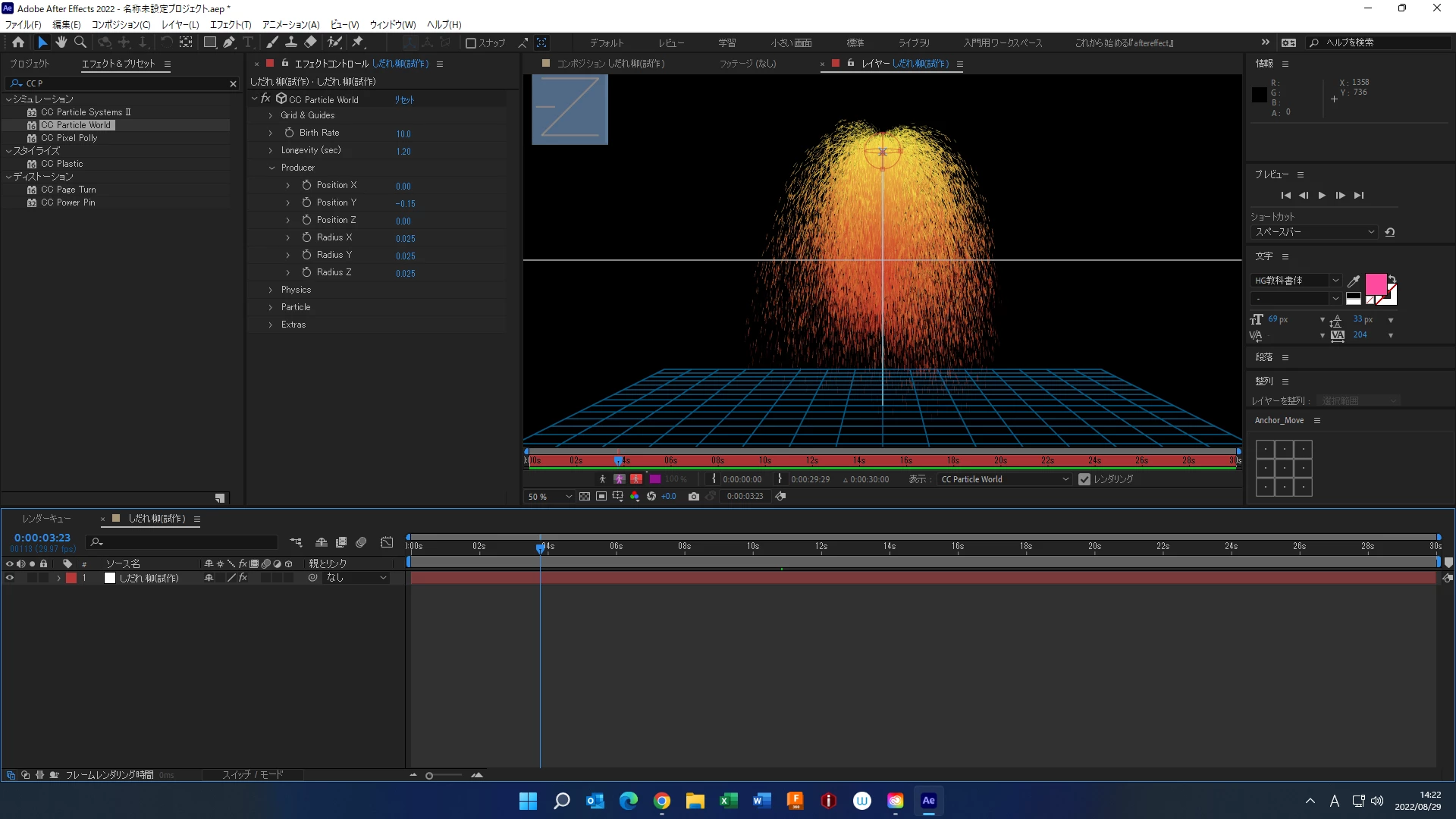Click the Reset link for CC Particle World
The width and height of the screenshot is (1456, 819).
coord(404,99)
